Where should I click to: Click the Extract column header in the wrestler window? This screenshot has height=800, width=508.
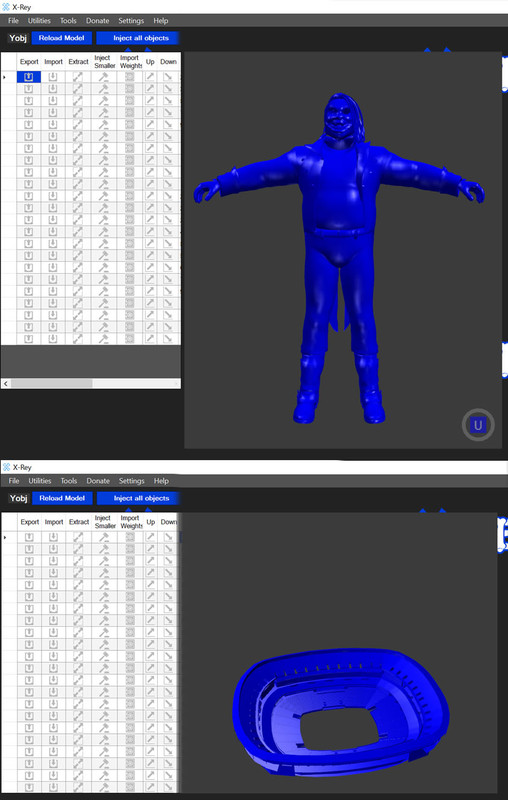pyautogui.click(x=78, y=62)
